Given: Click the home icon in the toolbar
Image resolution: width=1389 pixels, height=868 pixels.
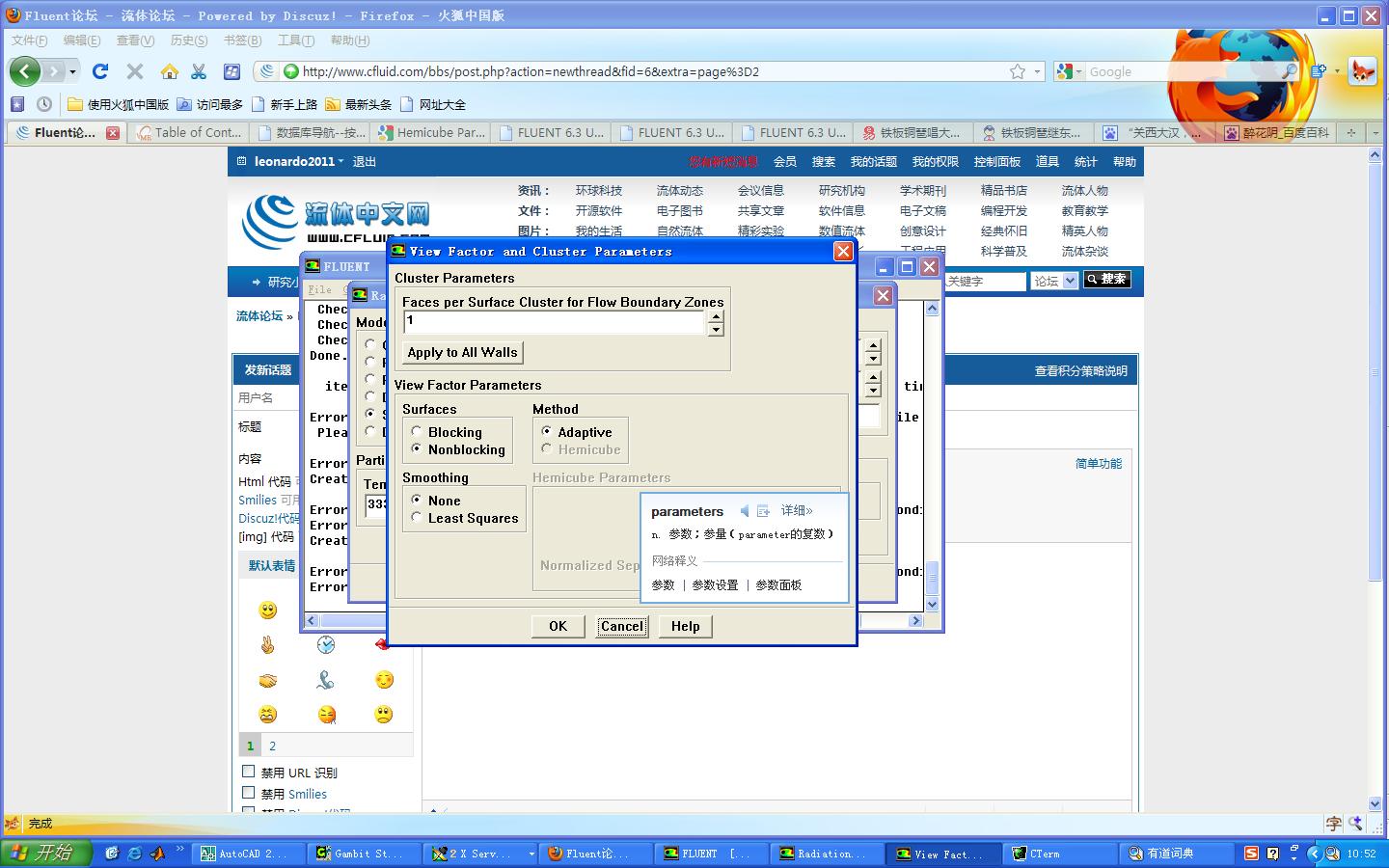Looking at the screenshot, I should tap(170, 71).
